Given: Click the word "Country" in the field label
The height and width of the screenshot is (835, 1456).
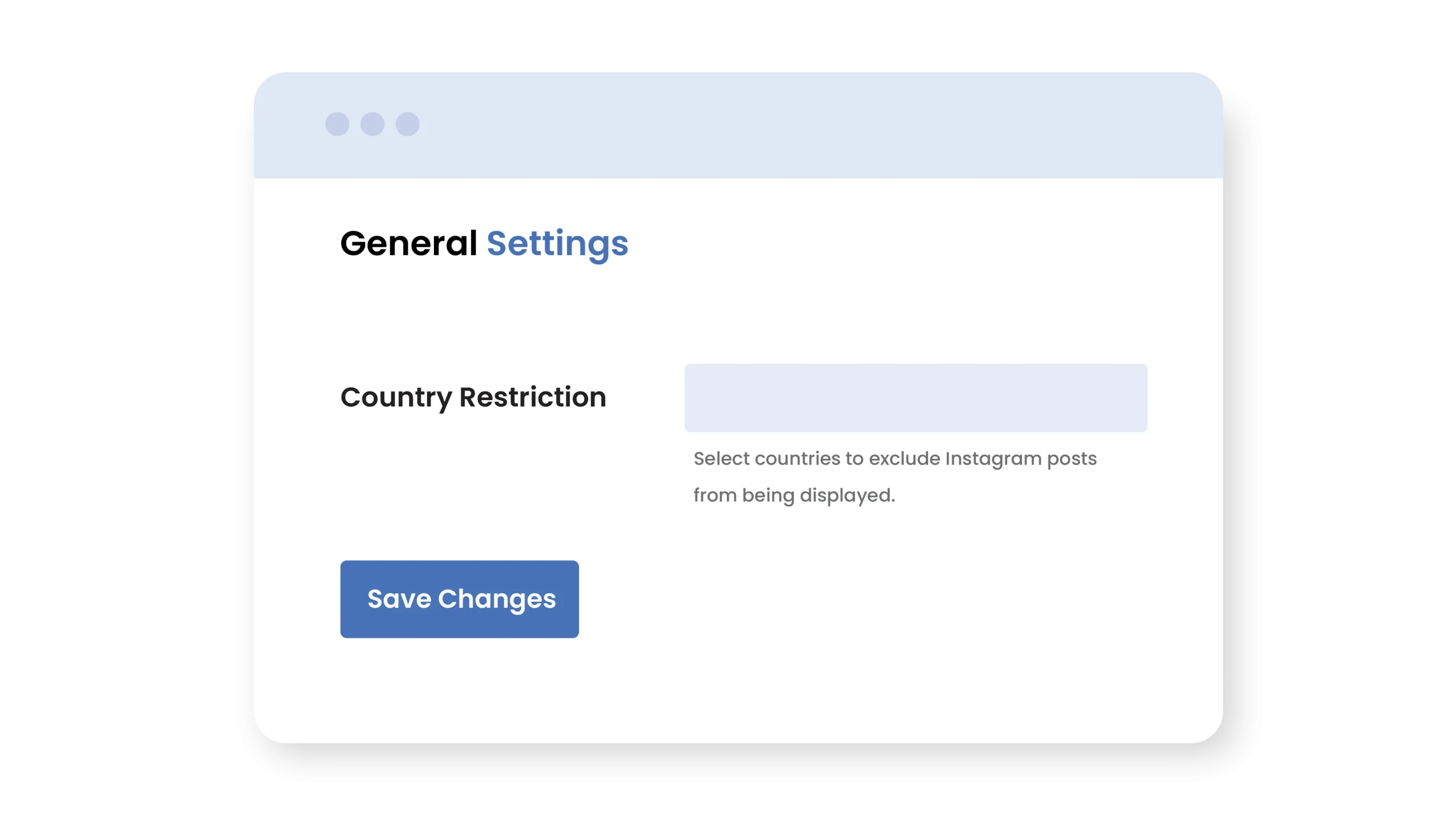Looking at the screenshot, I should click(396, 397).
